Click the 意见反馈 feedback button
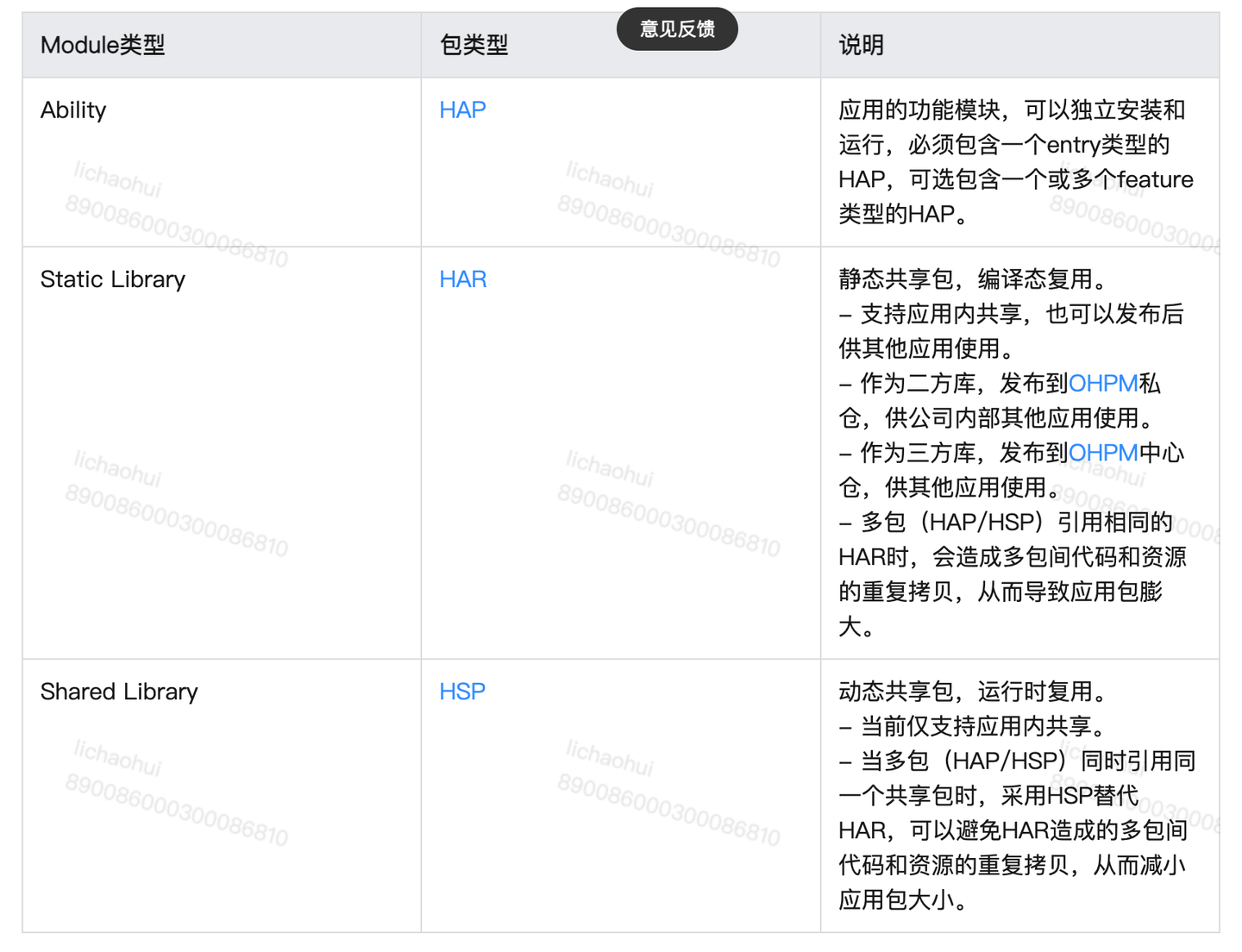1242x952 pixels. [x=677, y=28]
